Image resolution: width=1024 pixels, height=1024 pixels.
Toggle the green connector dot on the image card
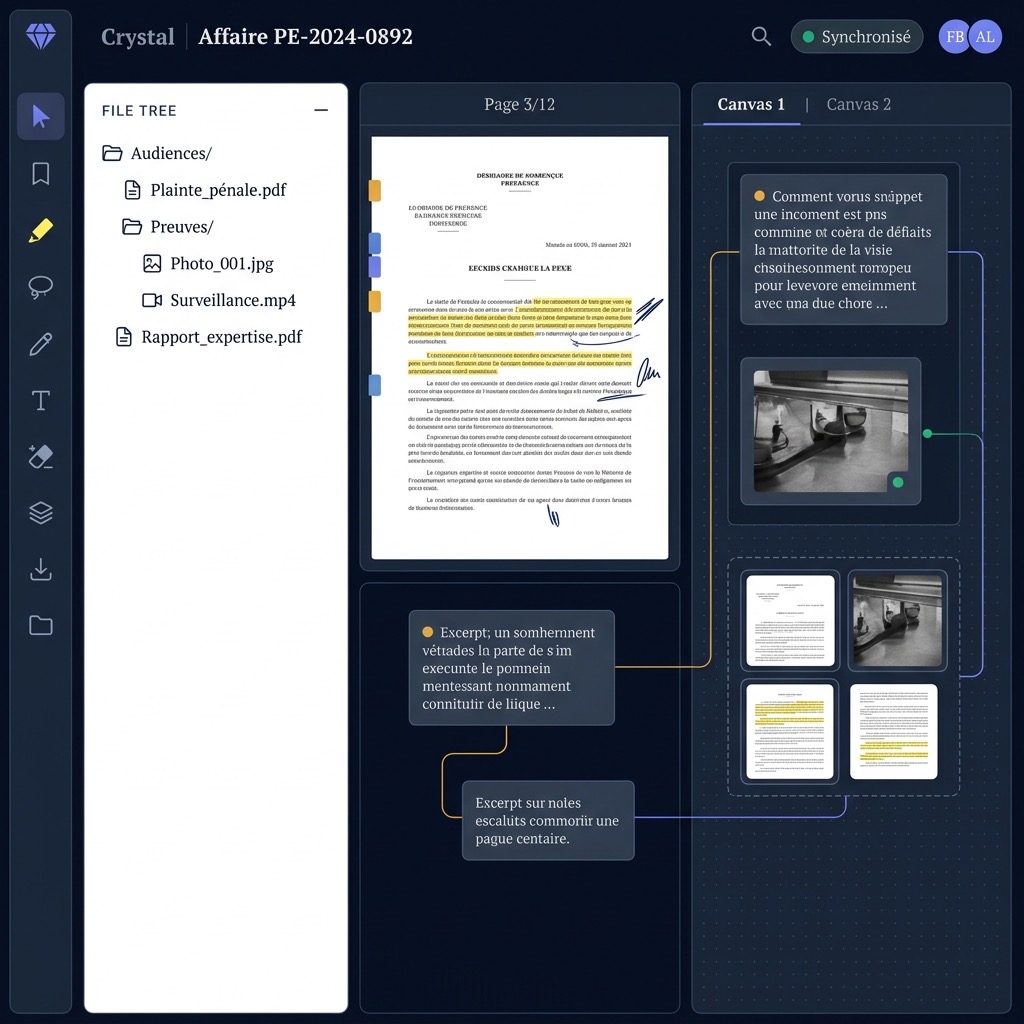[927, 434]
